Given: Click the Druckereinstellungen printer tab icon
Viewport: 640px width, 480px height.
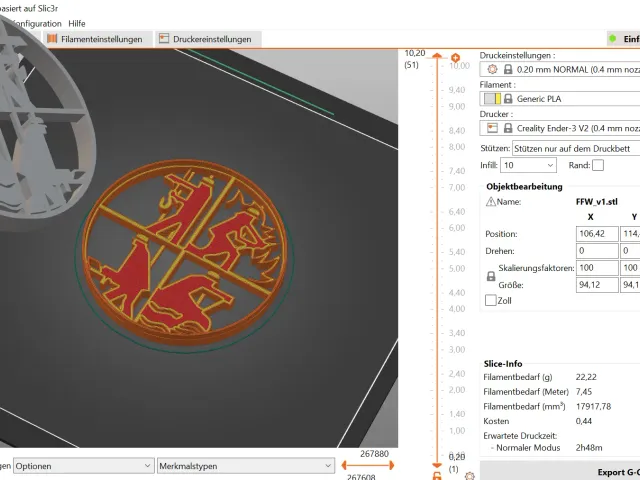Looking at the screenshot, I should tap(164, 39).
